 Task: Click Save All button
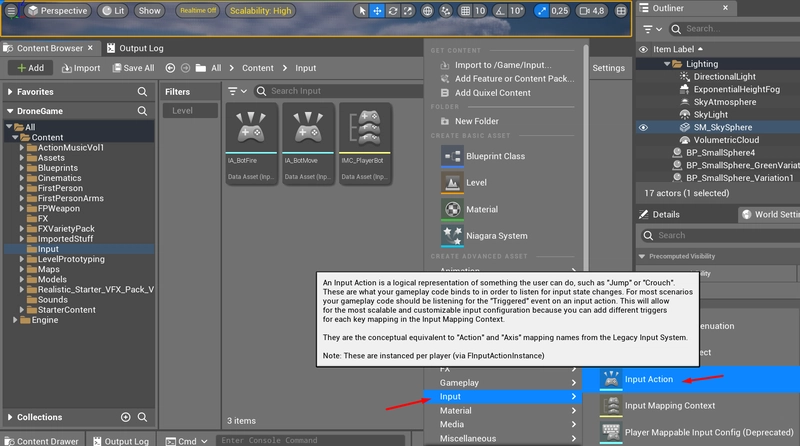pos(133,68)
